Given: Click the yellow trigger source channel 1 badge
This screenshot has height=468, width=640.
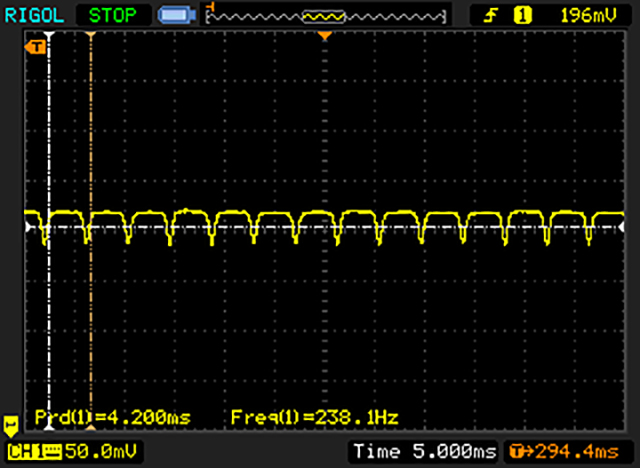Looking at the screenshot, I should (522, 16).
